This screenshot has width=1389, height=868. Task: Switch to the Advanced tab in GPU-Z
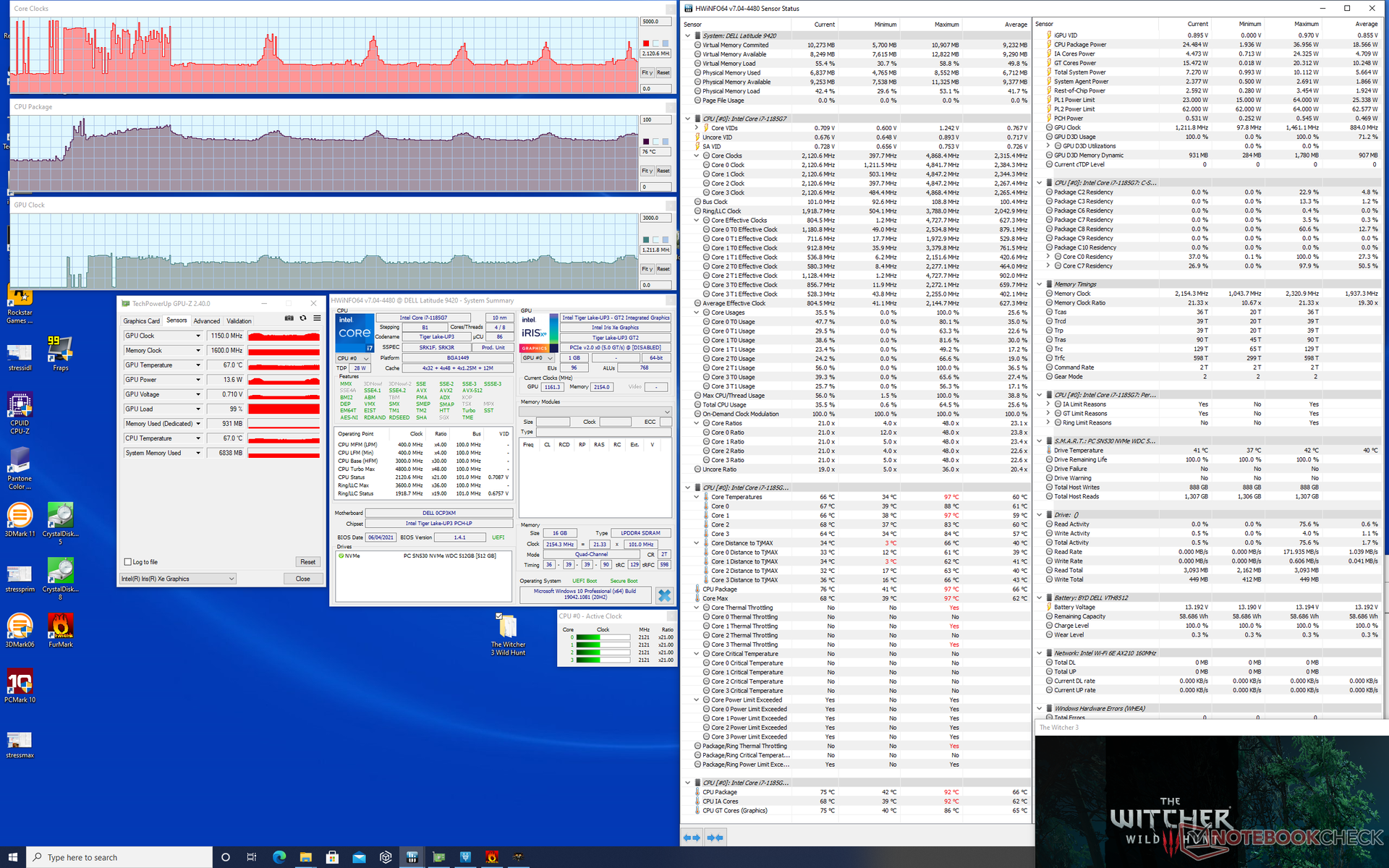pyautogui.click(x=206, y=321)
